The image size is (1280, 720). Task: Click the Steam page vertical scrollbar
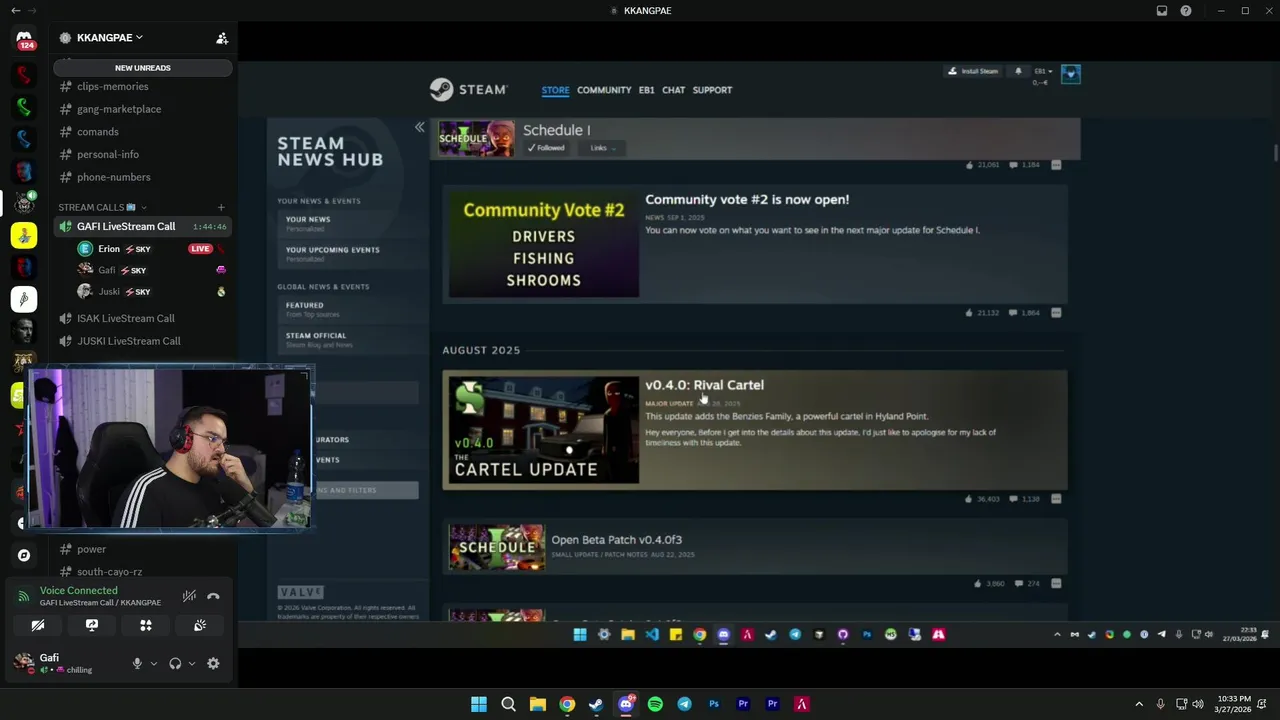pos(1276,152)
